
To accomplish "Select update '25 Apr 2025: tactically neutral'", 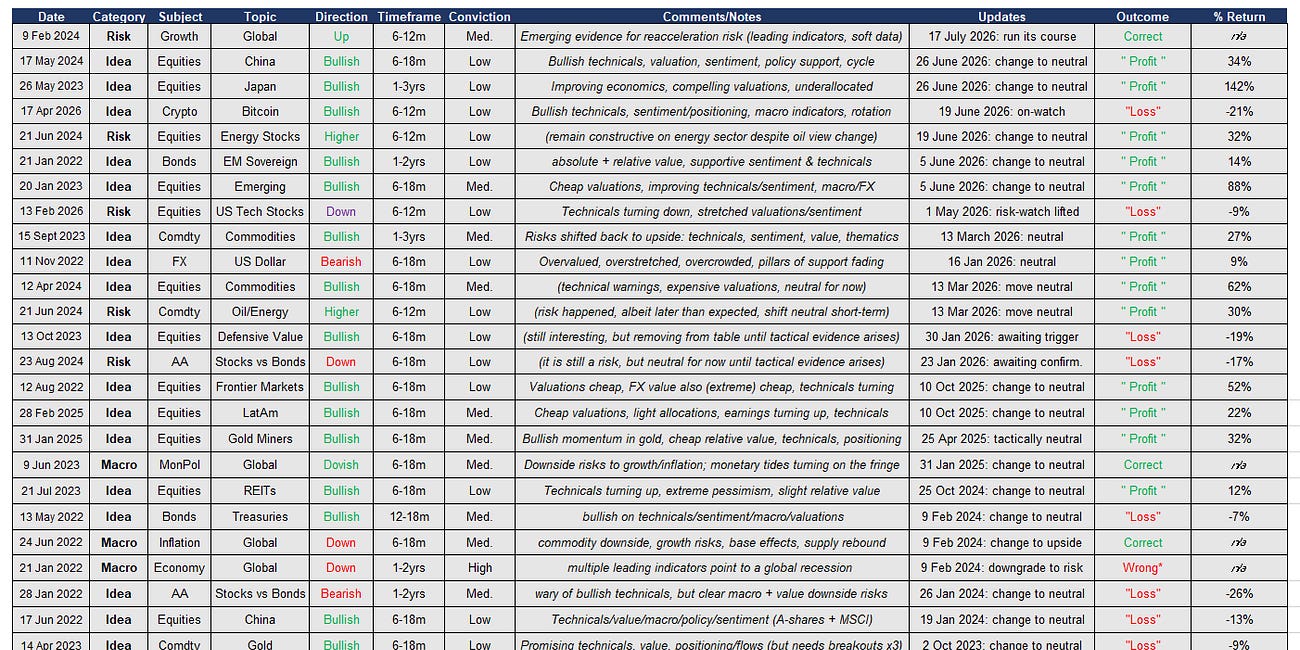I will [1002, 438].
